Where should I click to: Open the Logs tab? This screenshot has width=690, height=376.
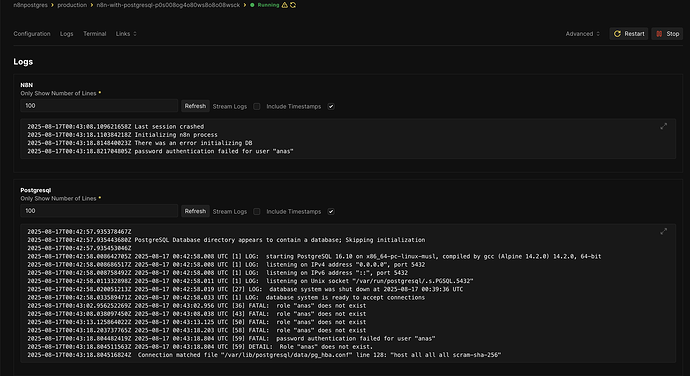pos(66,34)
